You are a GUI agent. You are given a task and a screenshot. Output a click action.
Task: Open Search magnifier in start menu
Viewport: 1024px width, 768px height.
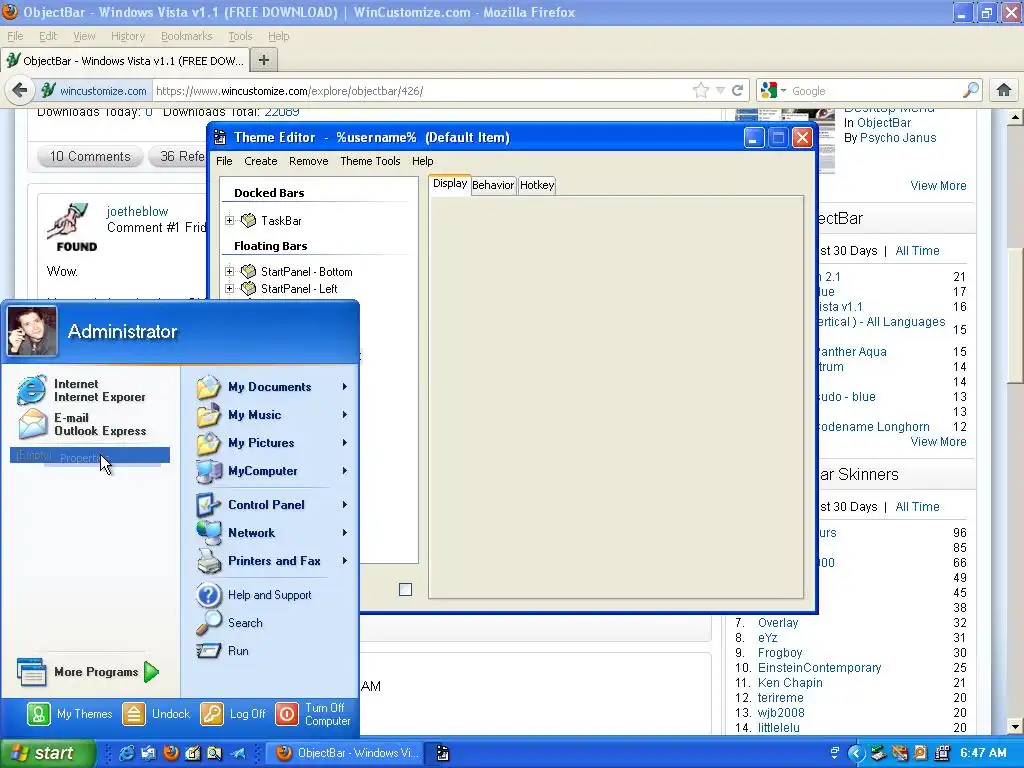pyautogui.click(x=208, y=623)
